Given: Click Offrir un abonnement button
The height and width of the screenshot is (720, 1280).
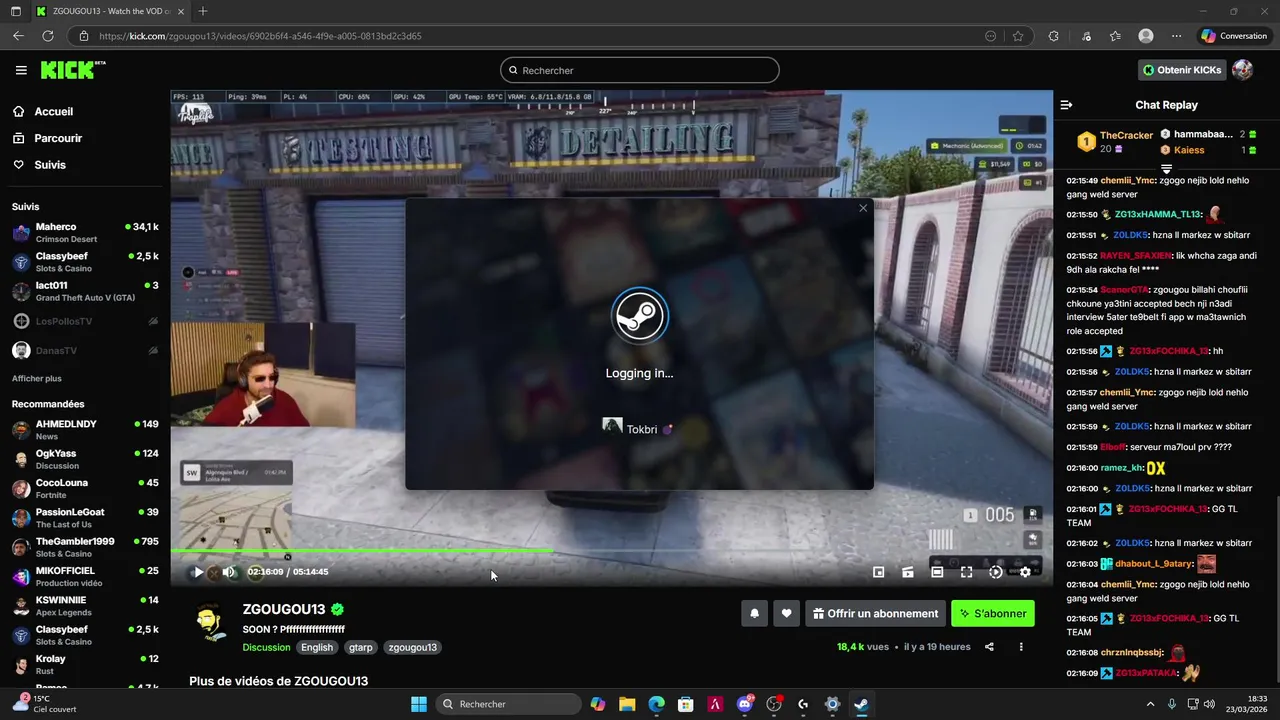Looking at the screenshot, I should pos(876,614).
